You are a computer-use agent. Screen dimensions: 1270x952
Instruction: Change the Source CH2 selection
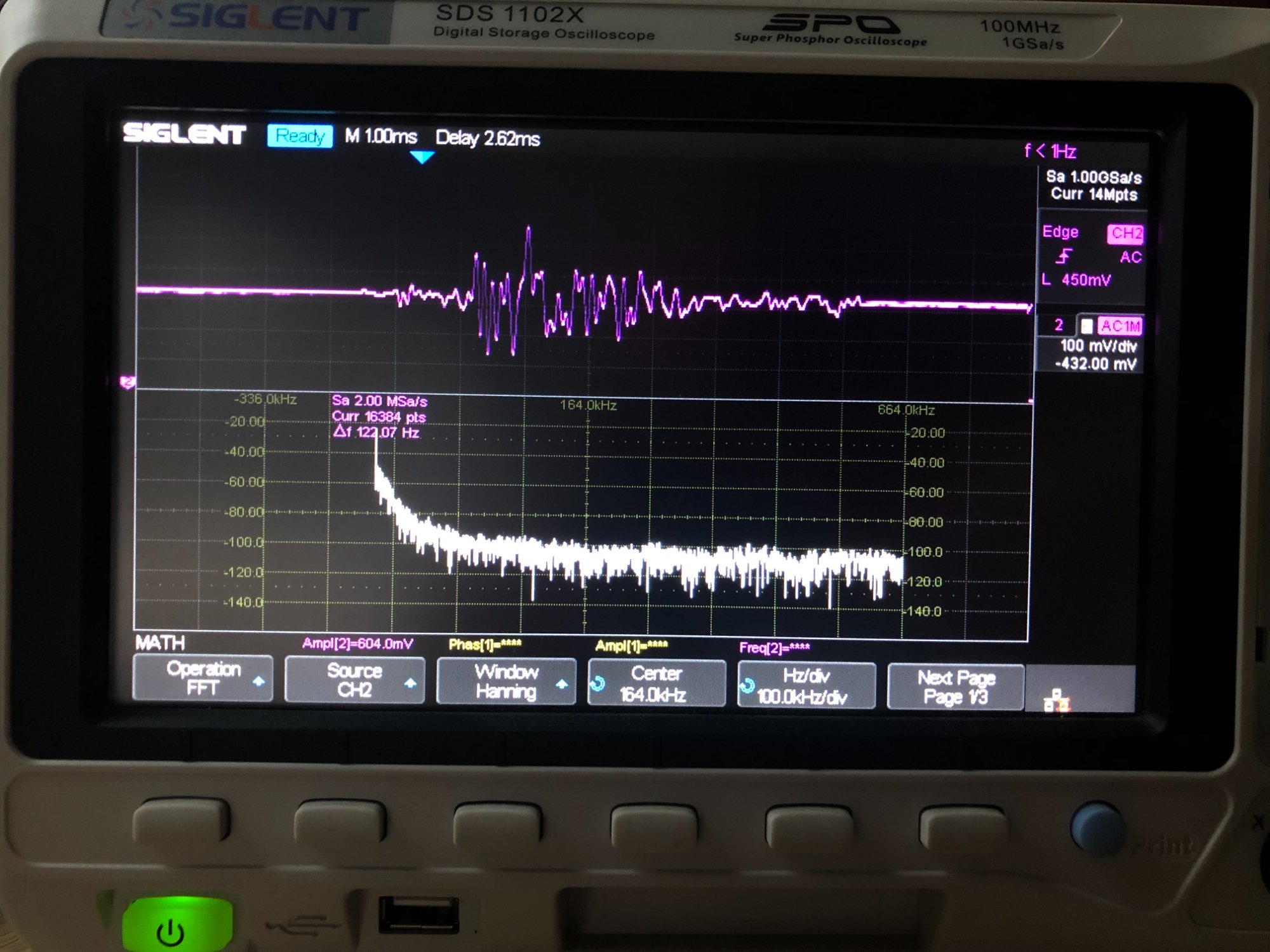tap(355, 680)
